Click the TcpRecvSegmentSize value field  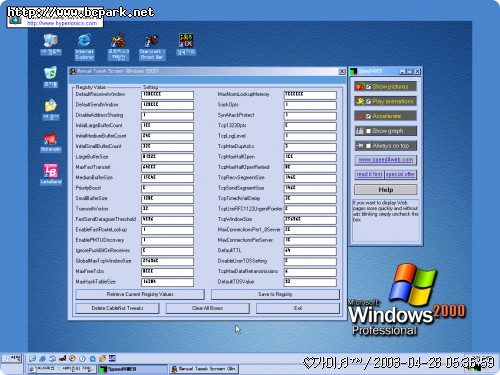pyautogui.click(x=310, y=178)
